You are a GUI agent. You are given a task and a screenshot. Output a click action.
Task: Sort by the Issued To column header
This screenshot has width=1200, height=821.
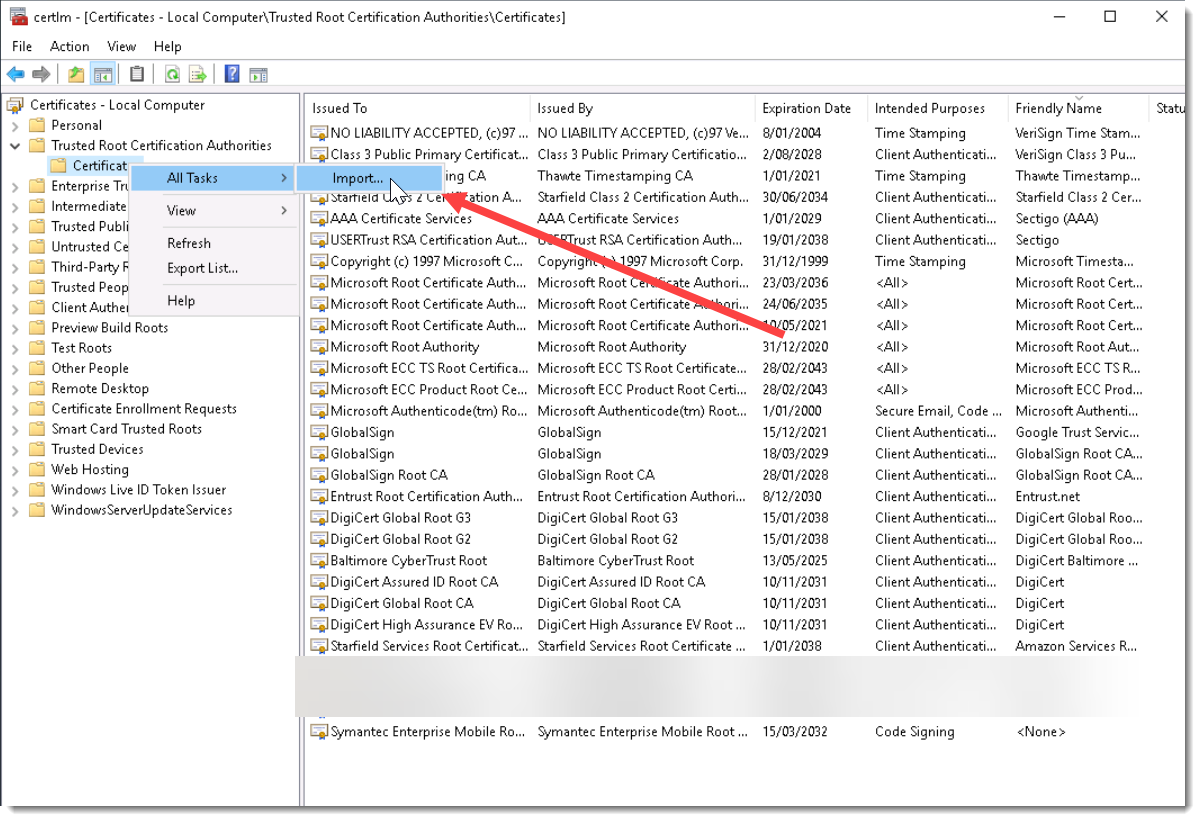417,108
